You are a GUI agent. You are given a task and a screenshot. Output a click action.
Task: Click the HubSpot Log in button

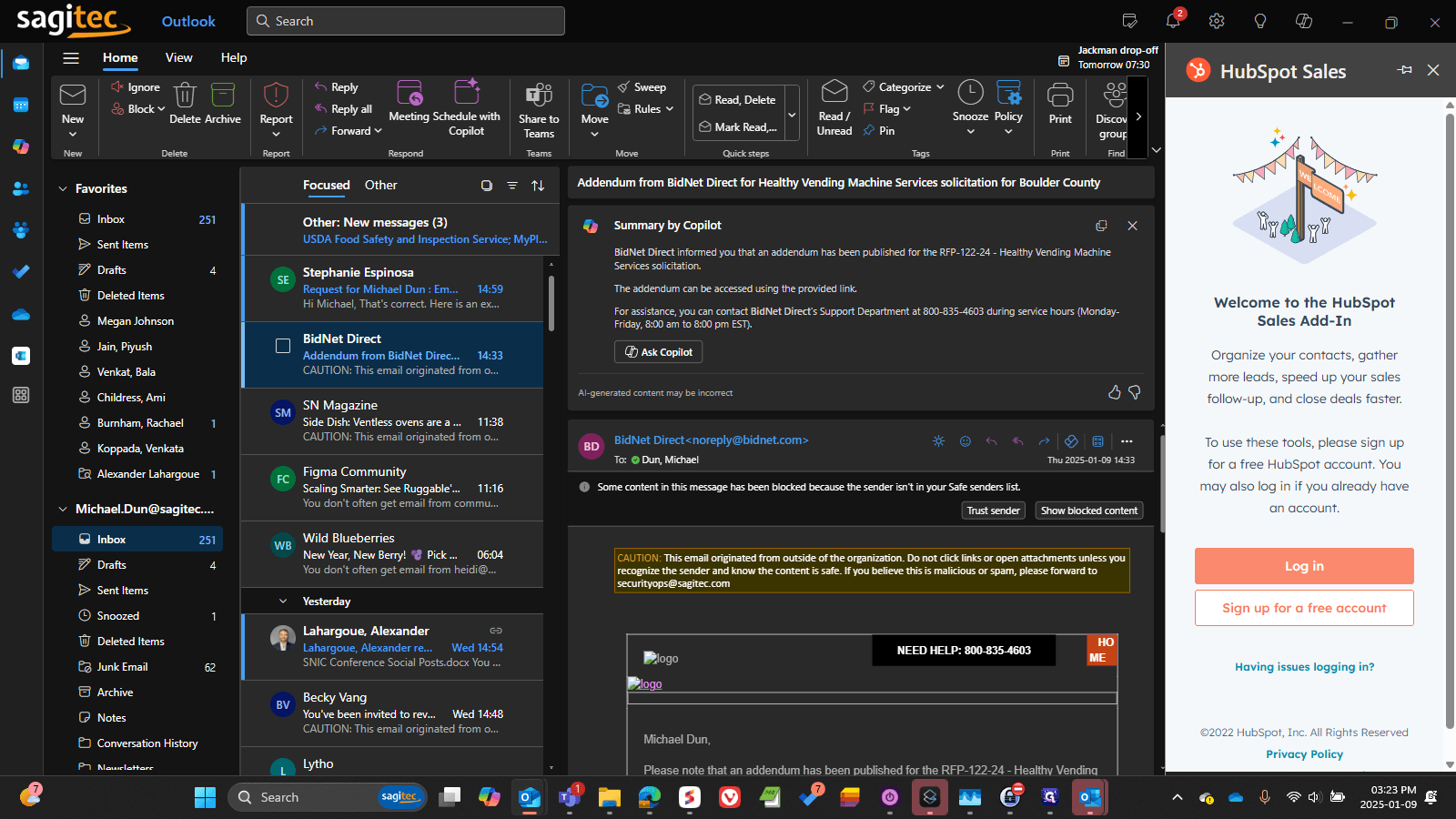point(1304,566)
